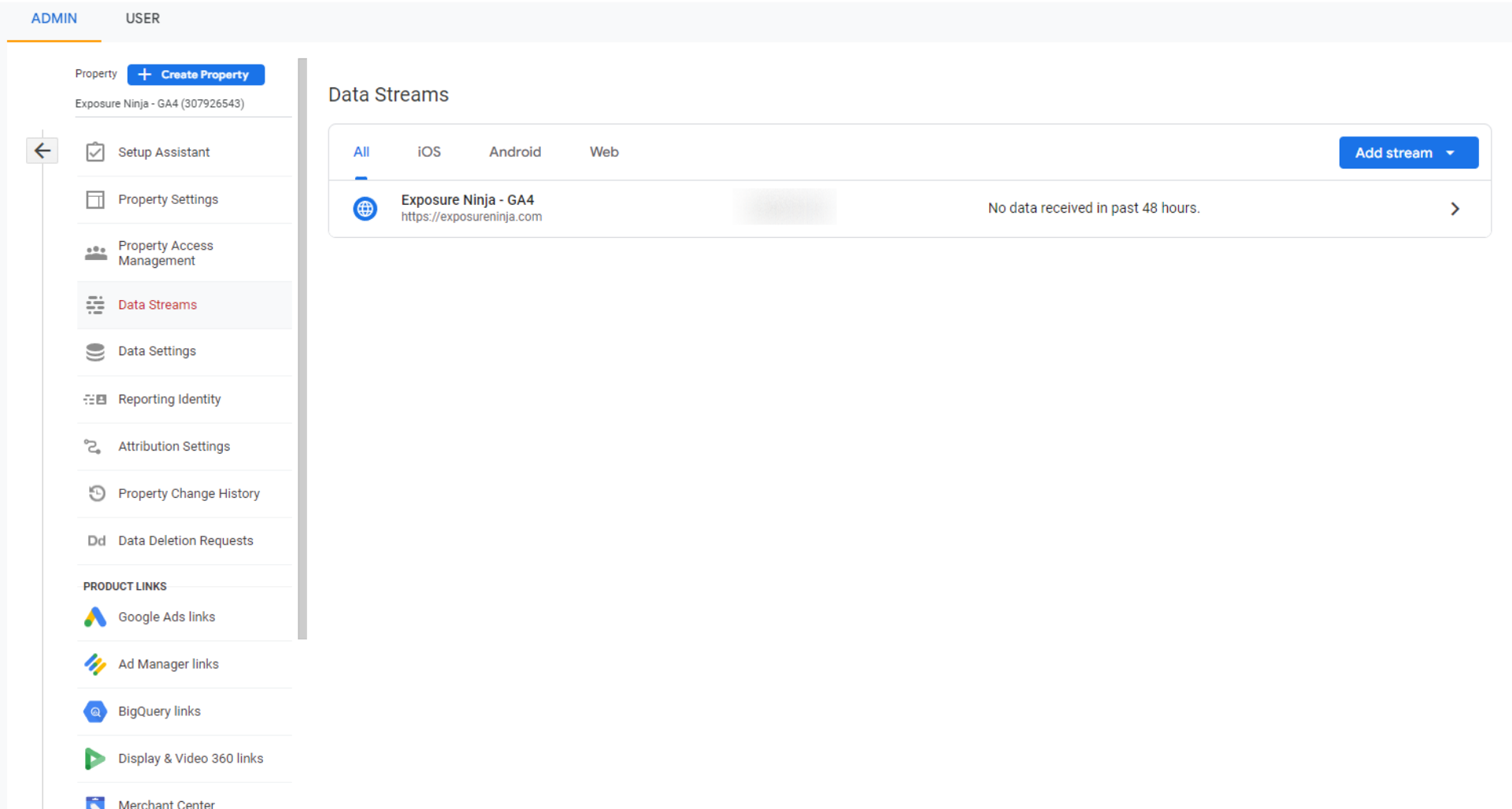The image size is (1512, 809).
Task: Click the BigQuery hexagon icon
Action: pyautogui.click(x=95, y=711)
